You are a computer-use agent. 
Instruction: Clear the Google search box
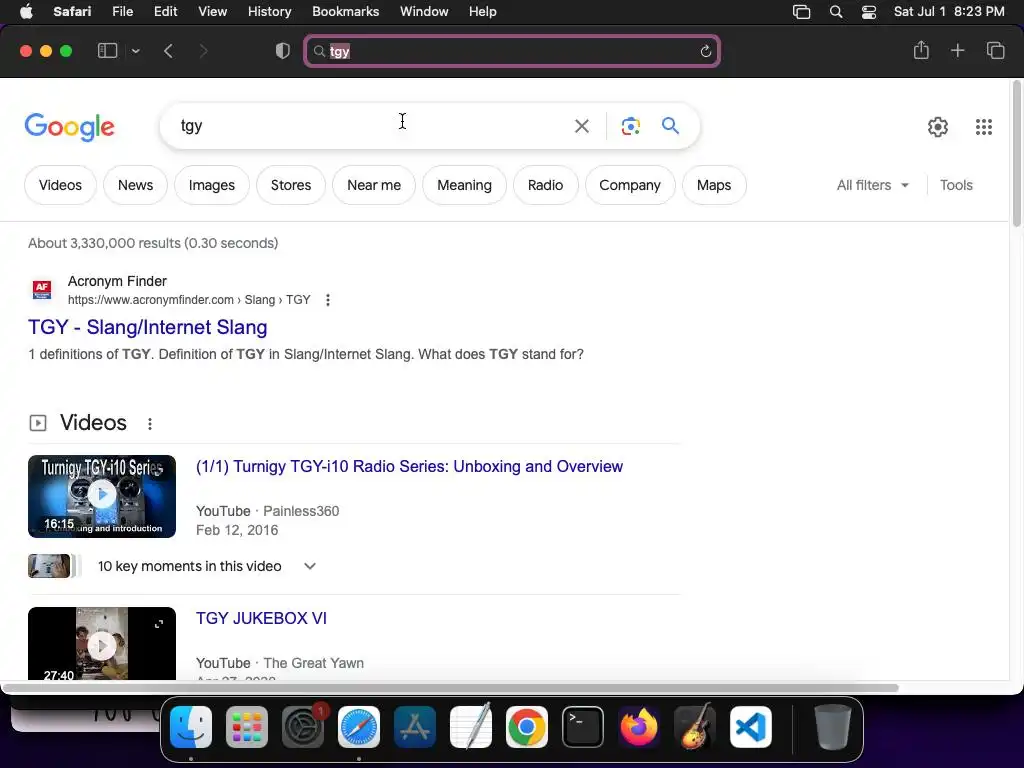[581, 126]
